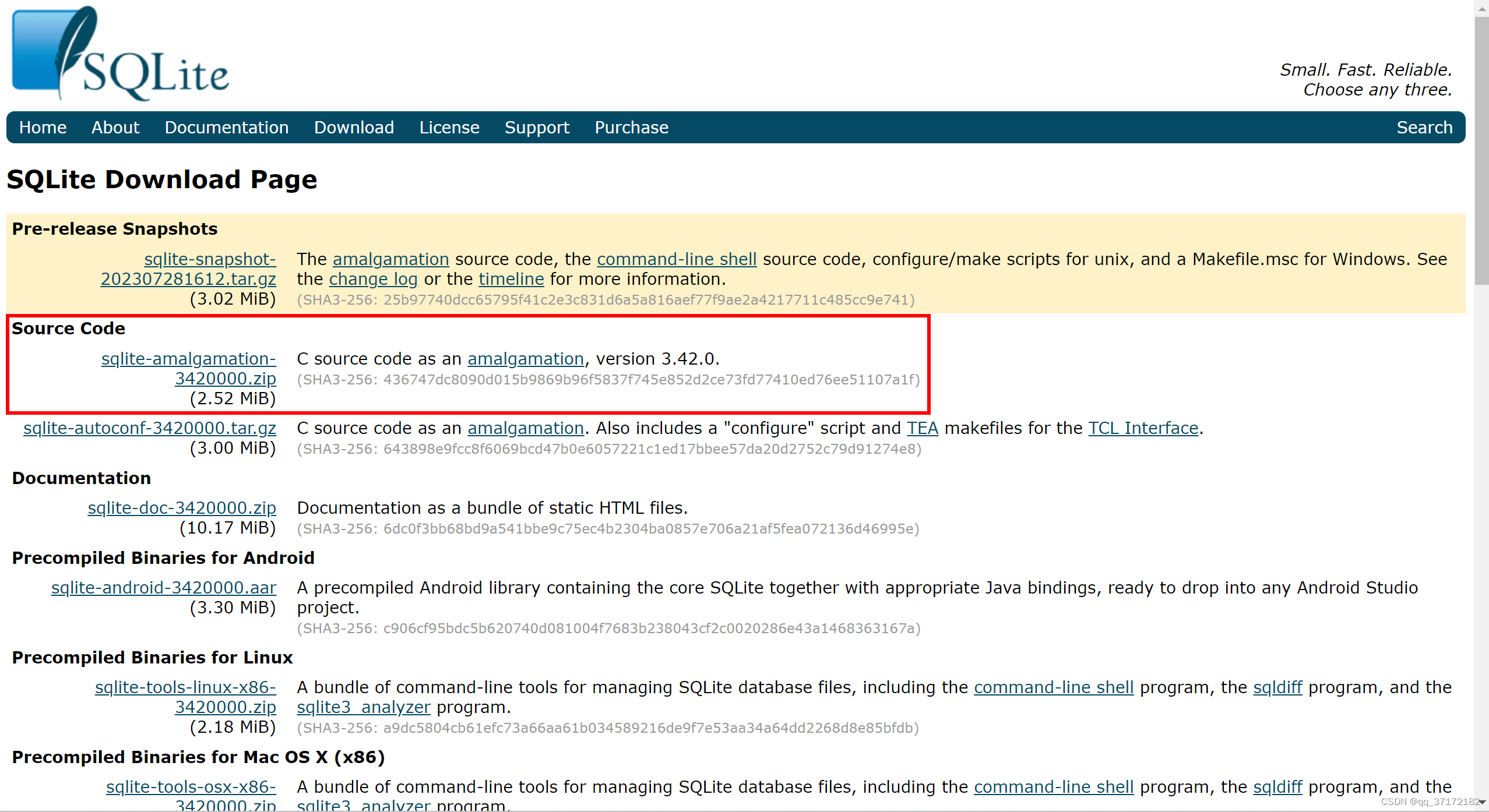Click the Download navigation tab

click(353, 127)
